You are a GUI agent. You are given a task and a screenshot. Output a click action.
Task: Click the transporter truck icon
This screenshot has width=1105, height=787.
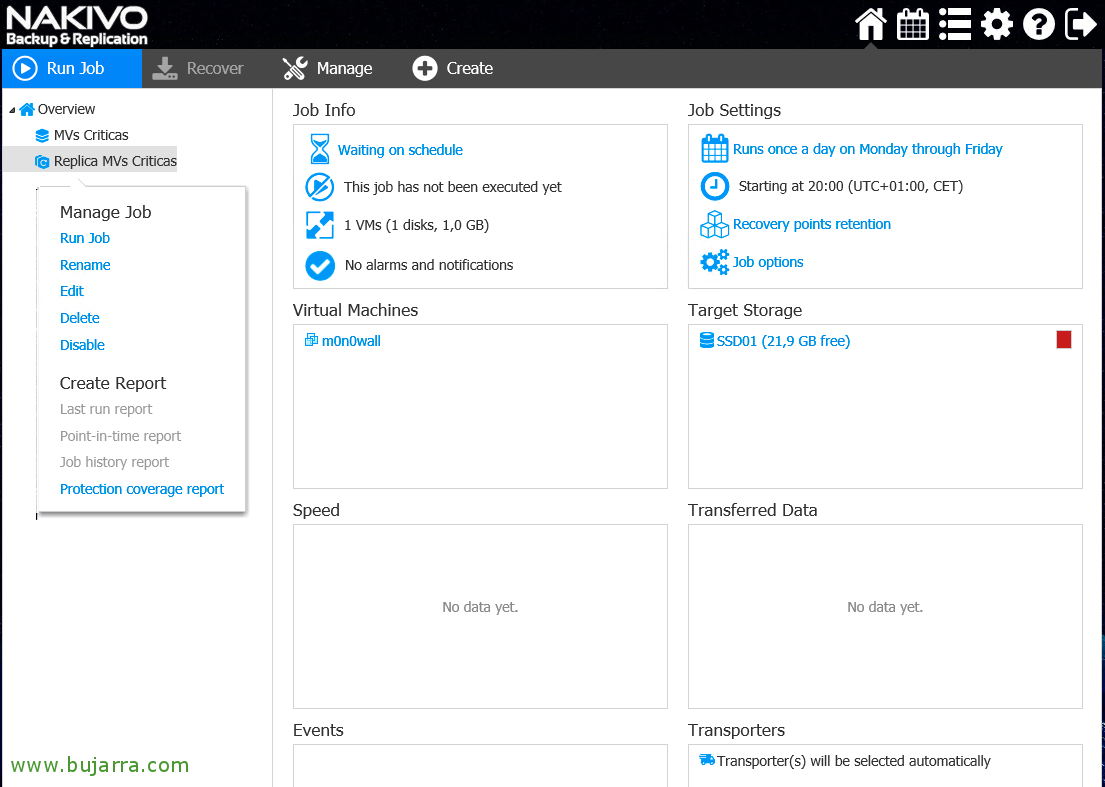[707, 760]
